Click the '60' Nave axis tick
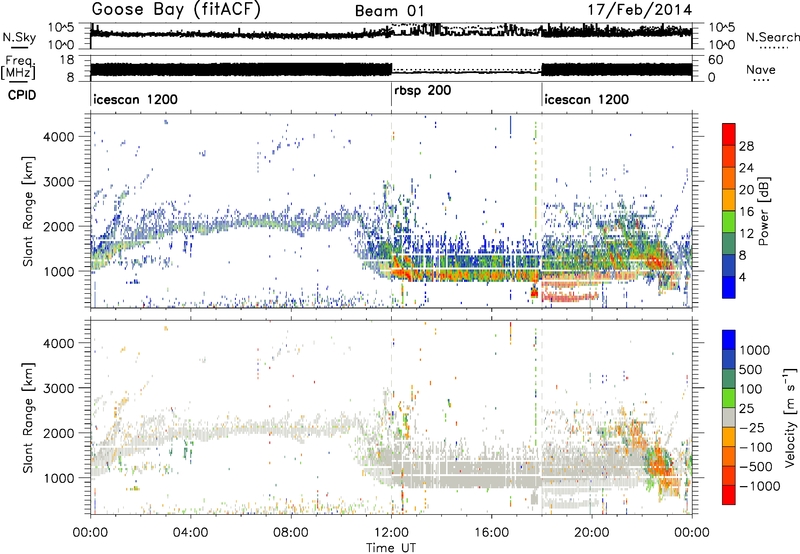Image resolution: width=800 pixels, height=554 pixels. [x=716, y=59]
